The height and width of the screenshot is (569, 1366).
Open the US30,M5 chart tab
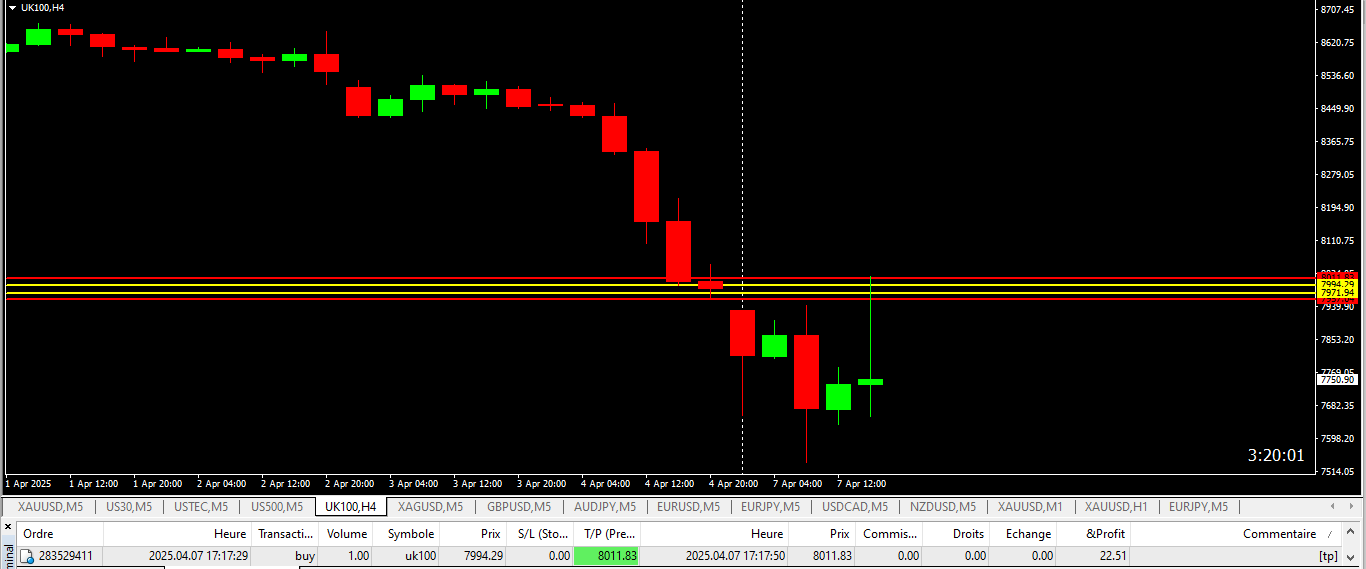129,506
